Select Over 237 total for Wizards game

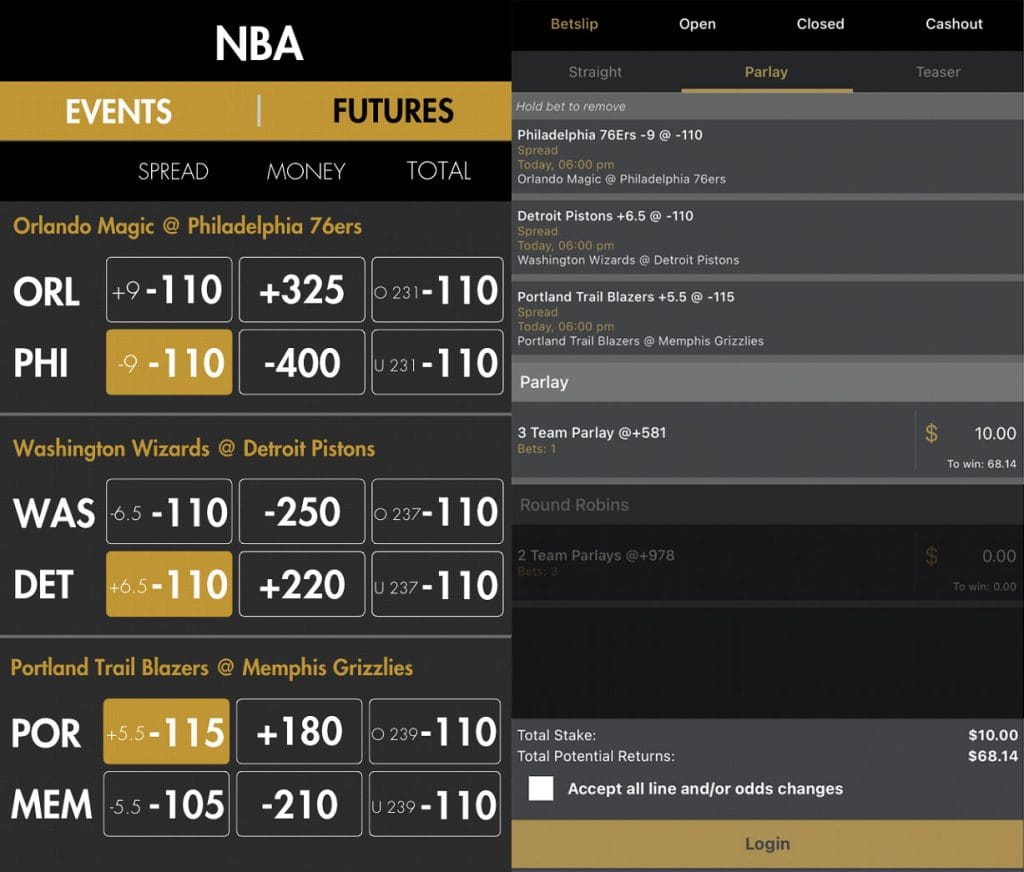click(x=437, y=511)
